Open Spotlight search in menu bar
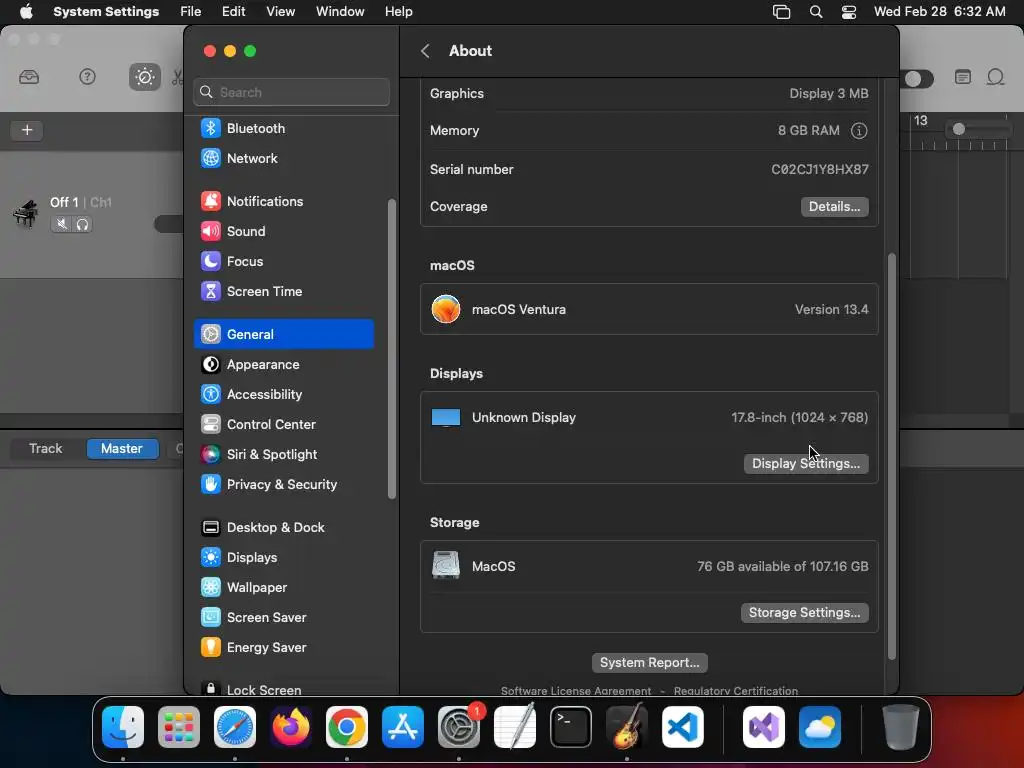 coord(816,12)
